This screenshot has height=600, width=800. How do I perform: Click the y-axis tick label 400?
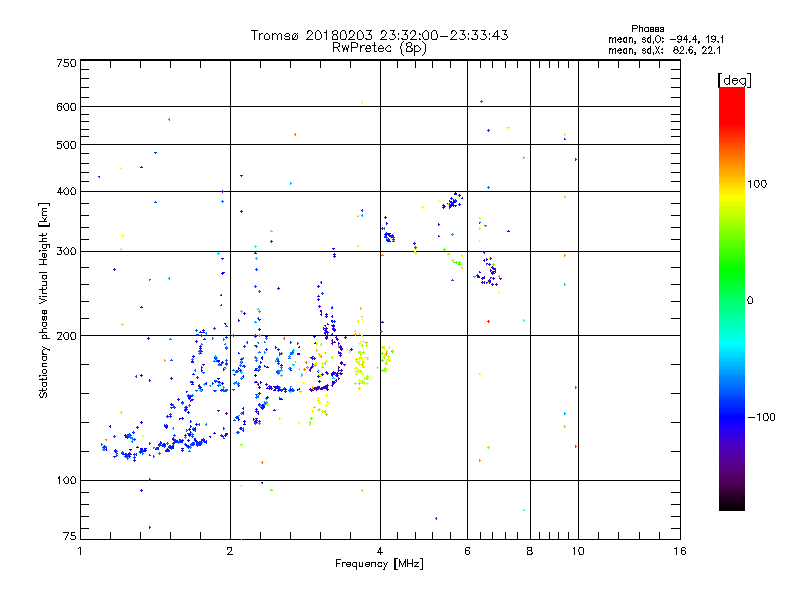(66, 191)
